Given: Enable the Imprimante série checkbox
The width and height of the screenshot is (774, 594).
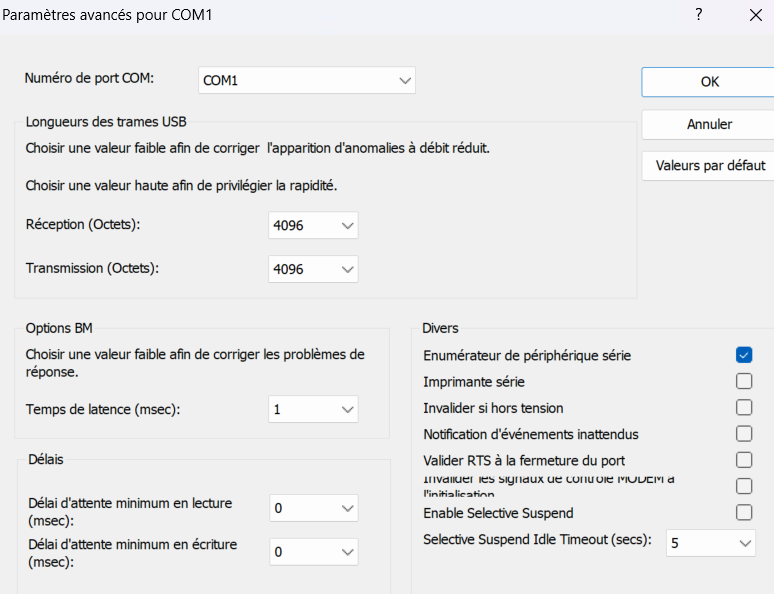Looking at the screenshot, I should tap(743, 381).
